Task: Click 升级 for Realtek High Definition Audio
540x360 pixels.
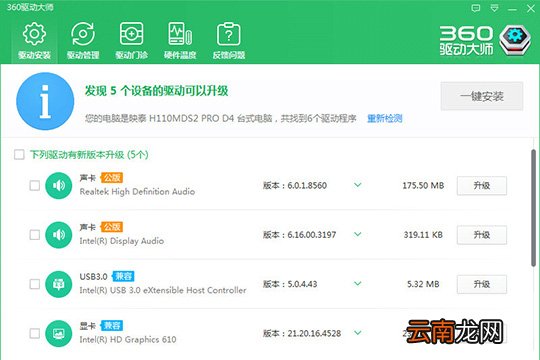Action: point(482,186)
